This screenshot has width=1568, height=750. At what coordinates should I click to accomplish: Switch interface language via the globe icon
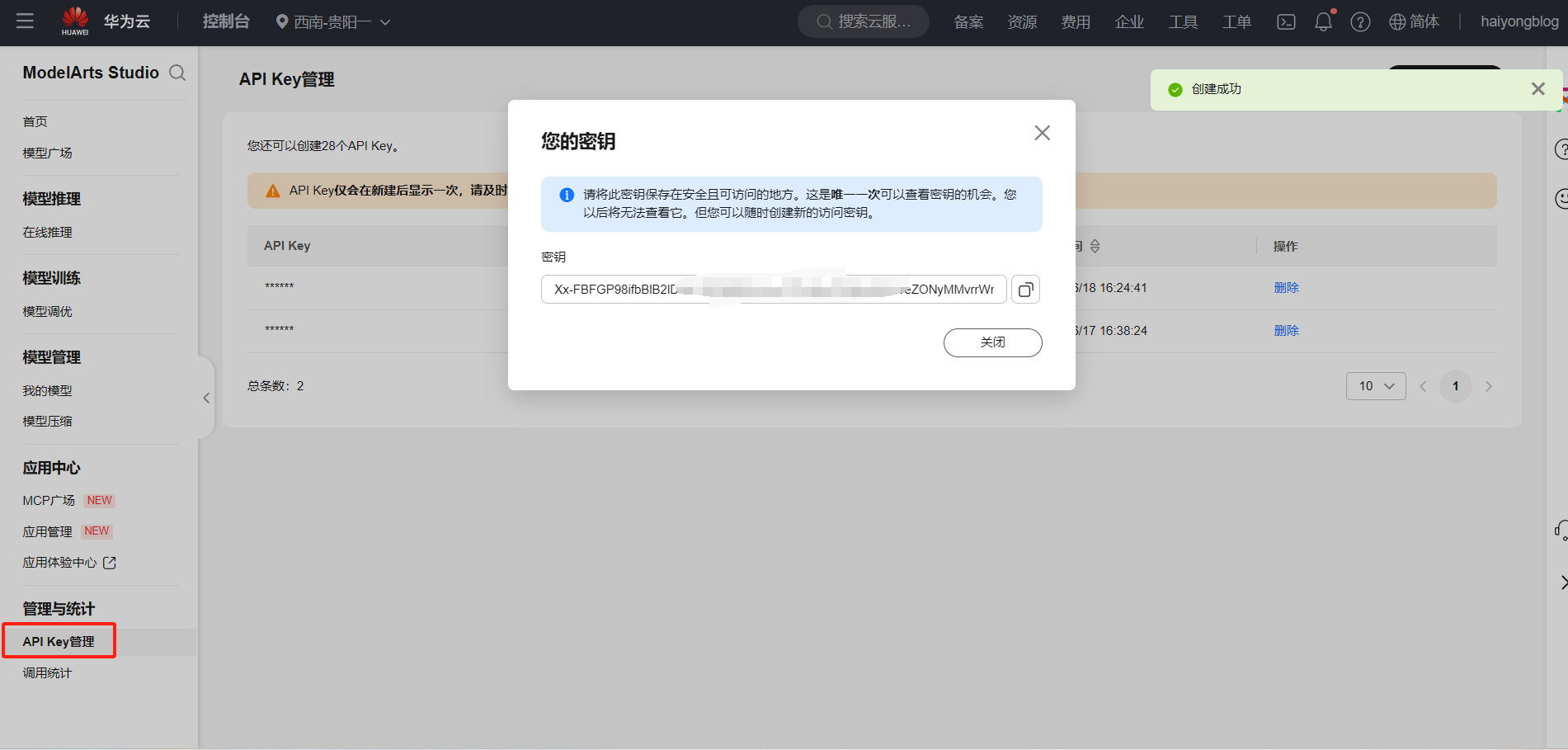tap(1396, 21)
